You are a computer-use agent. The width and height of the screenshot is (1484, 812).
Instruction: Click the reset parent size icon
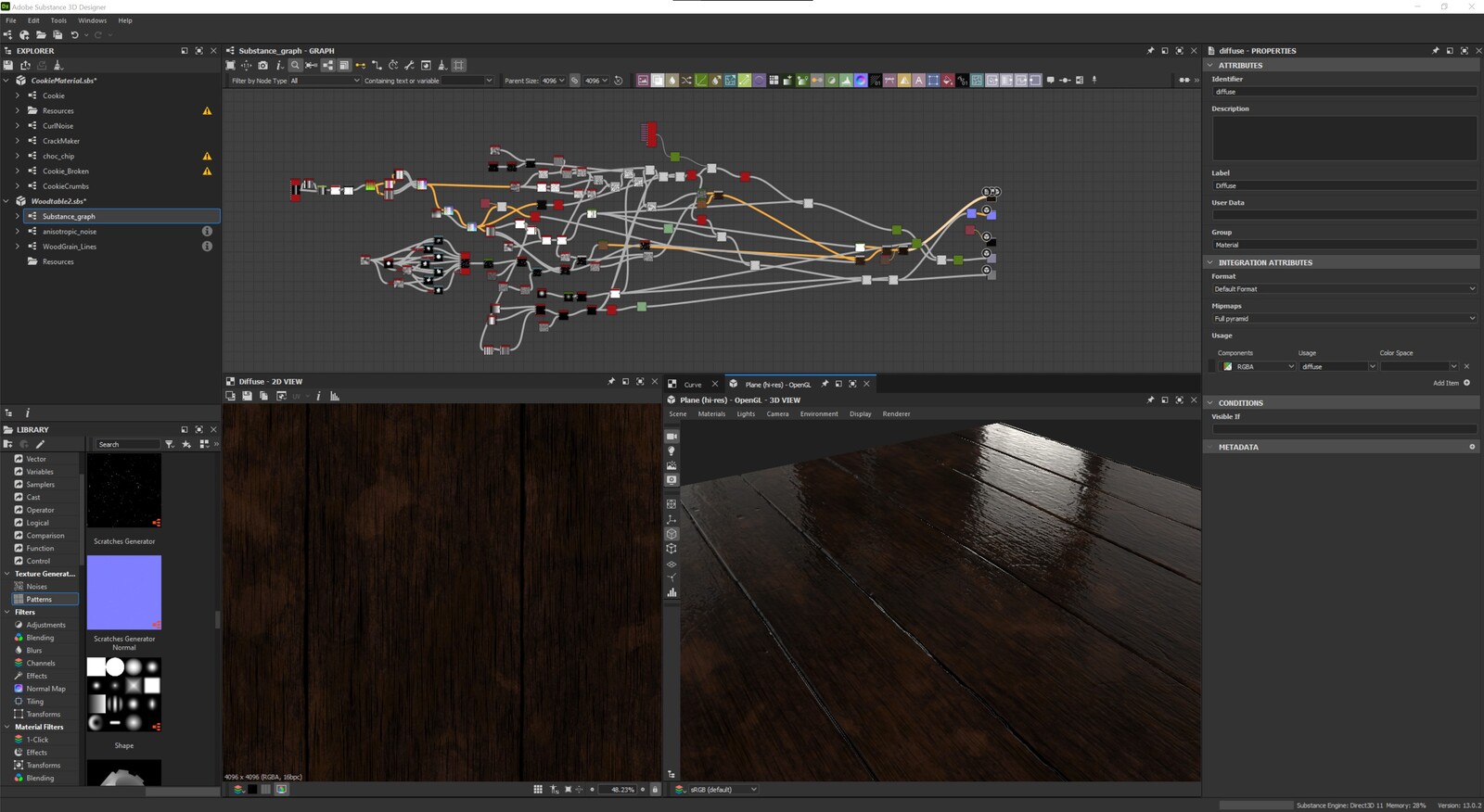pos(619,81)
